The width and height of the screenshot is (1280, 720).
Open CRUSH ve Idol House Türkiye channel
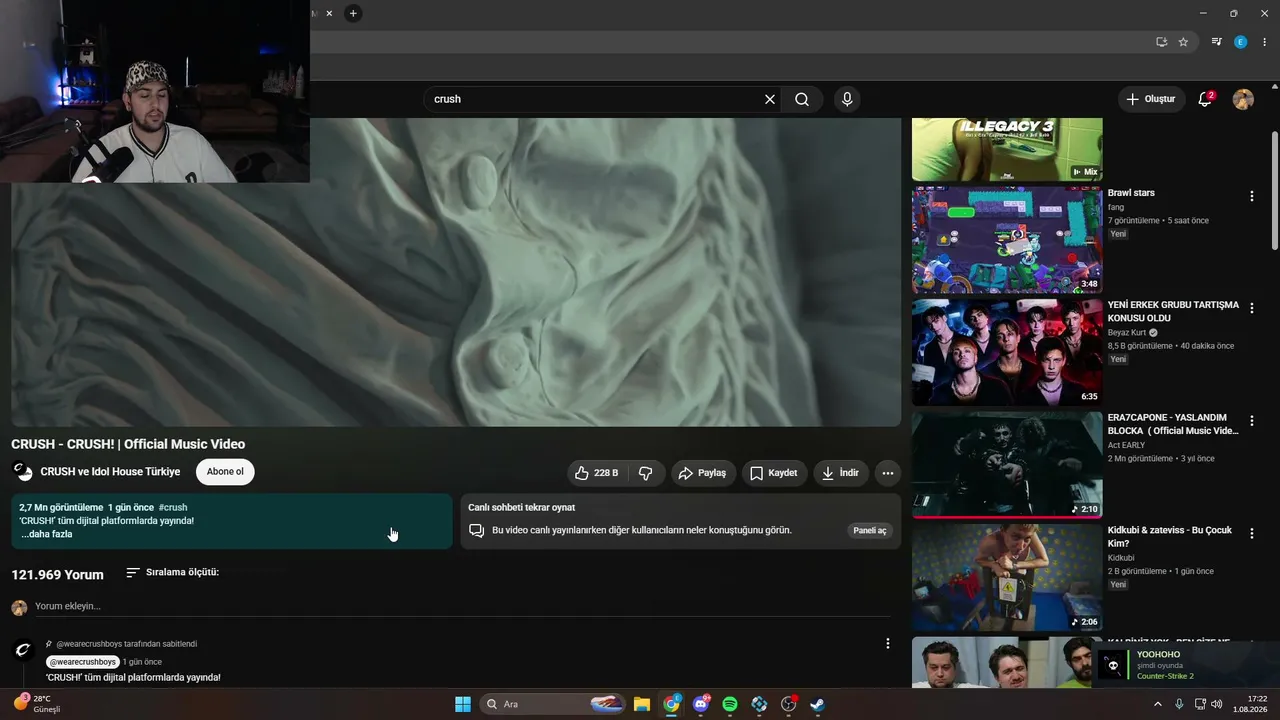pos(110,472)
